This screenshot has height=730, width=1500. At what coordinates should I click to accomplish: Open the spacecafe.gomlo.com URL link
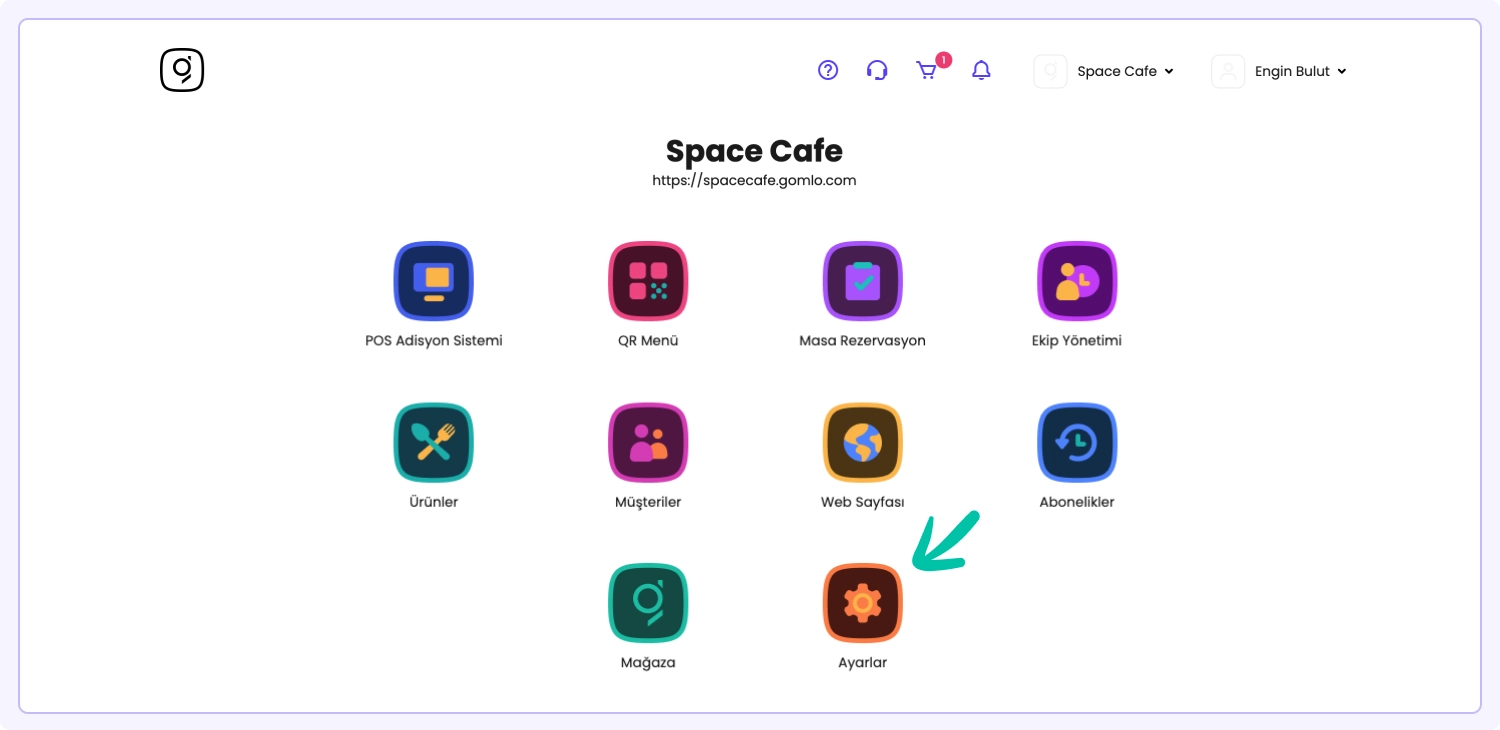[x=754, y=181]
